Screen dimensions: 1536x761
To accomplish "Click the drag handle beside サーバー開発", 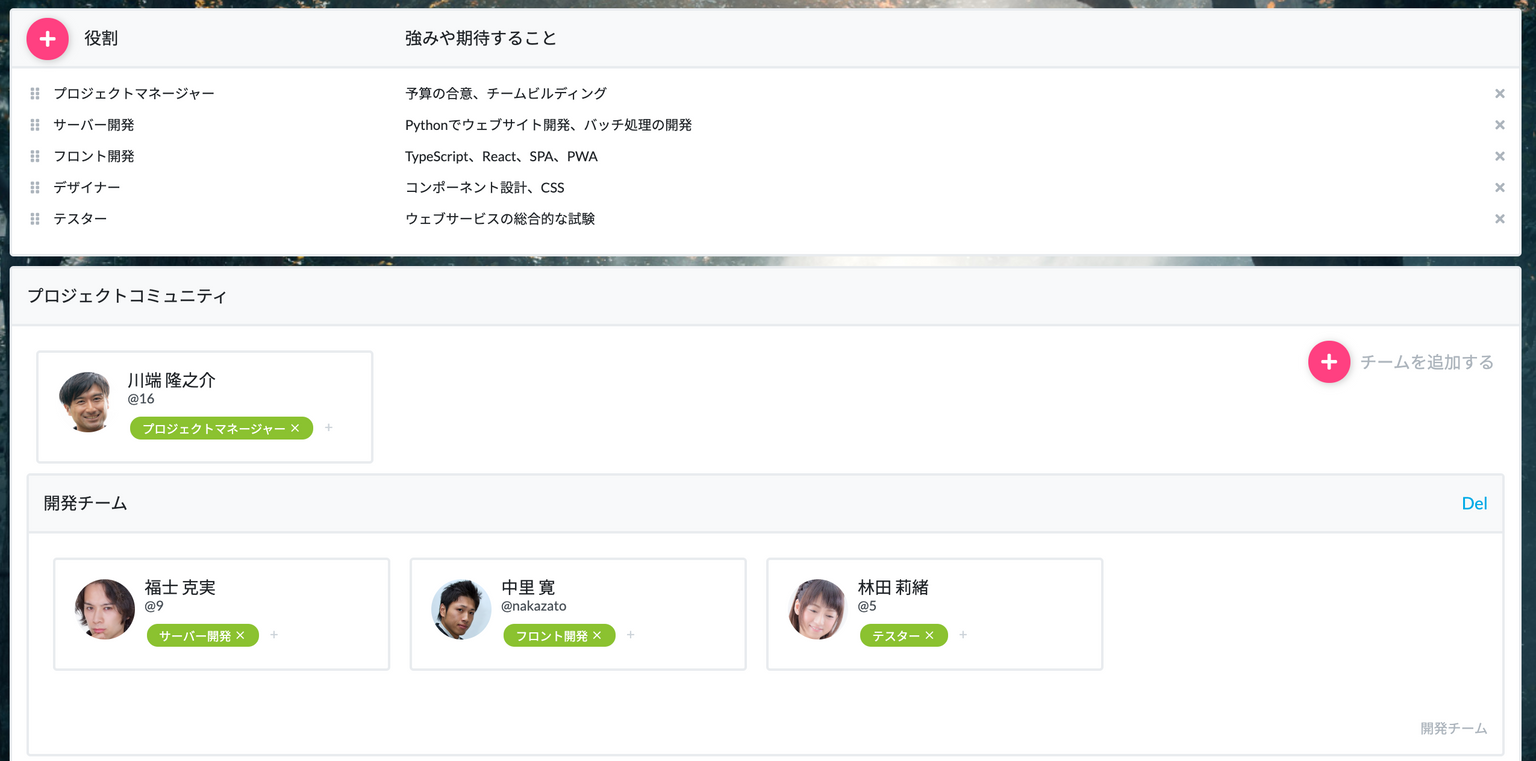I will coord(35,125).
